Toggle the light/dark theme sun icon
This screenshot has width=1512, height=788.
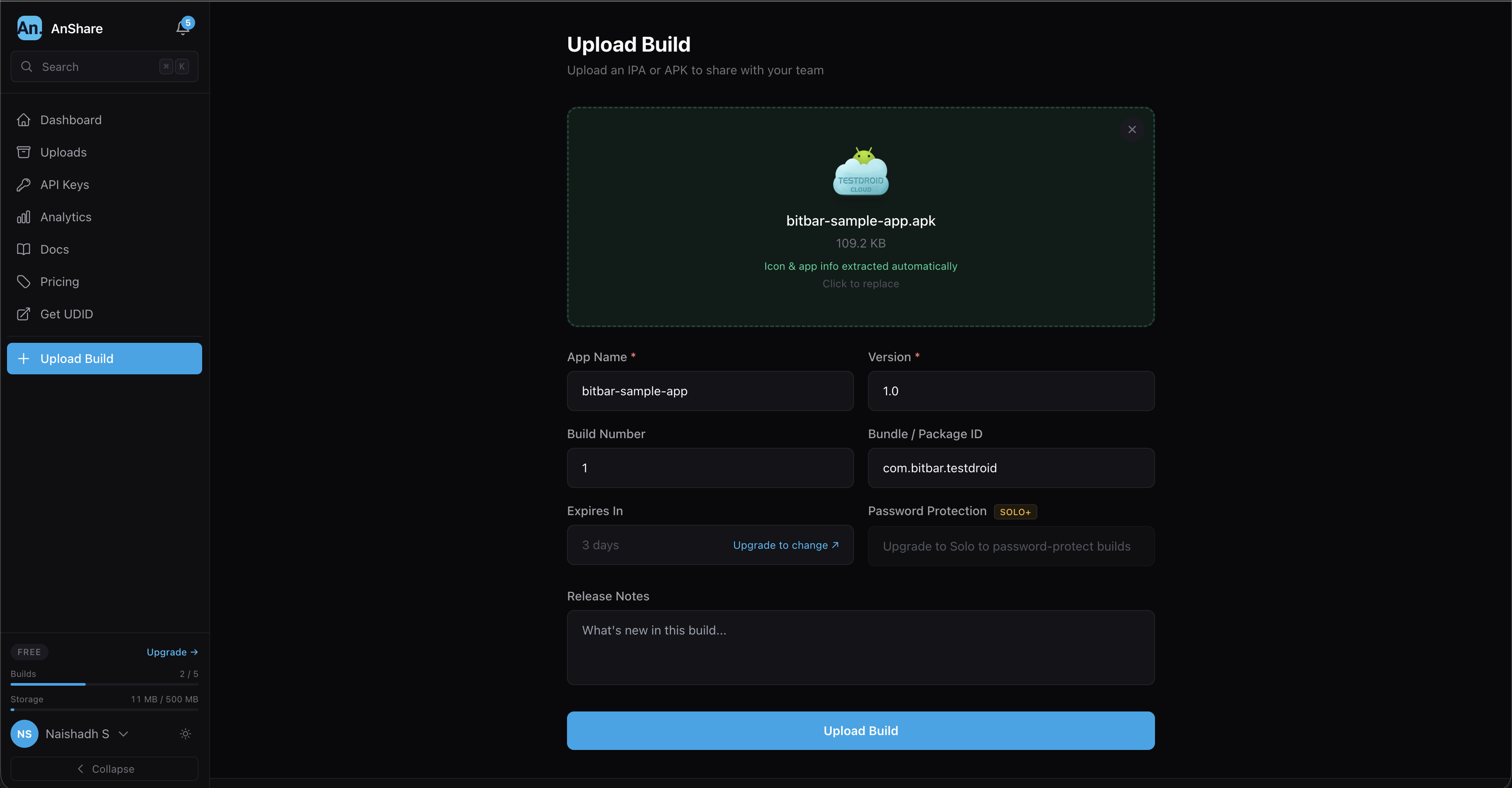click(185, 733)
